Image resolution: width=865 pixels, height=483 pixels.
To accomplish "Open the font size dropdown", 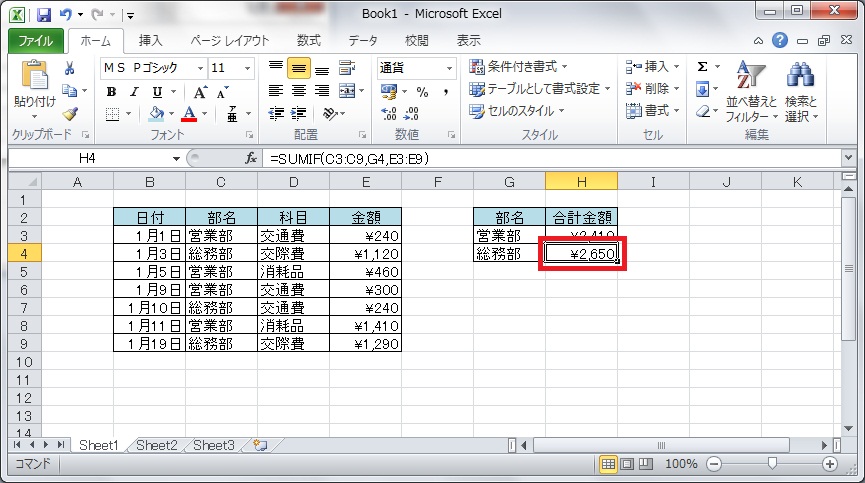I will coord(248,68).
